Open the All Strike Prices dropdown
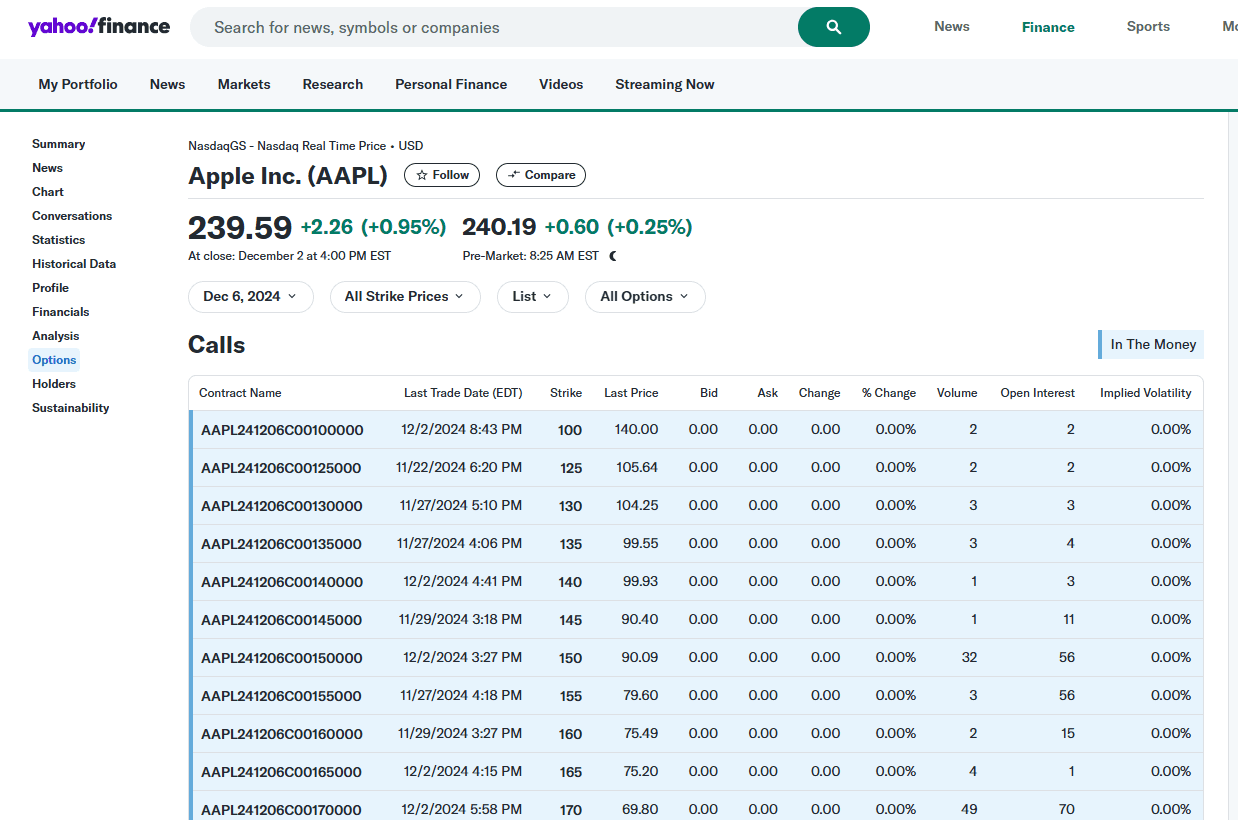1238x820 pixels. [405, 297]
